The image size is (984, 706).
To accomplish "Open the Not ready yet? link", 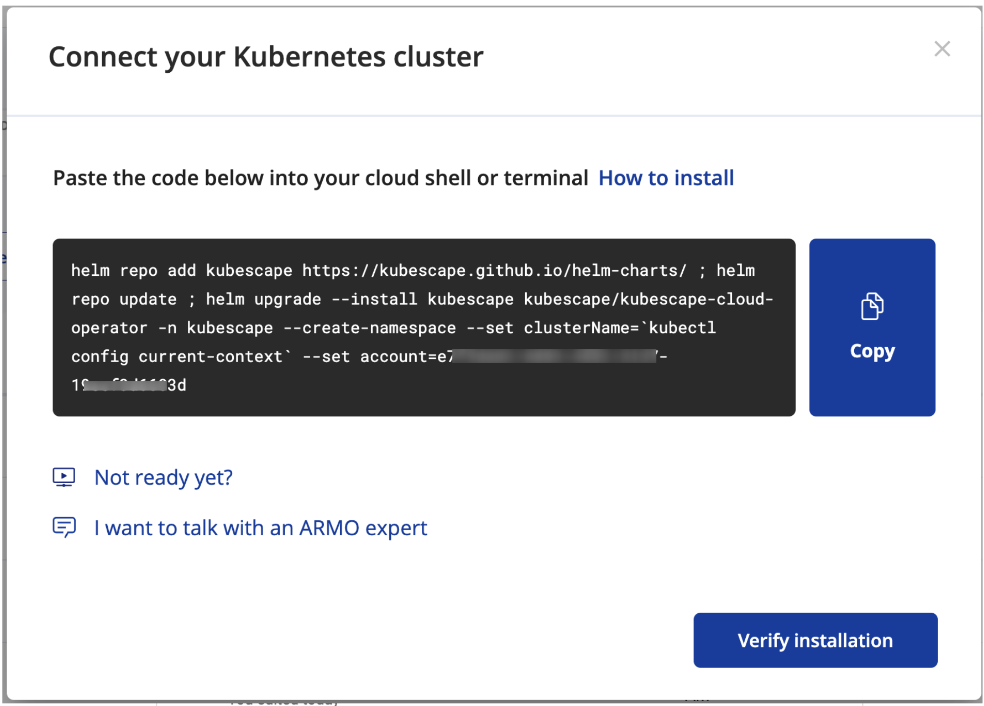I will [x=163, y=478].
